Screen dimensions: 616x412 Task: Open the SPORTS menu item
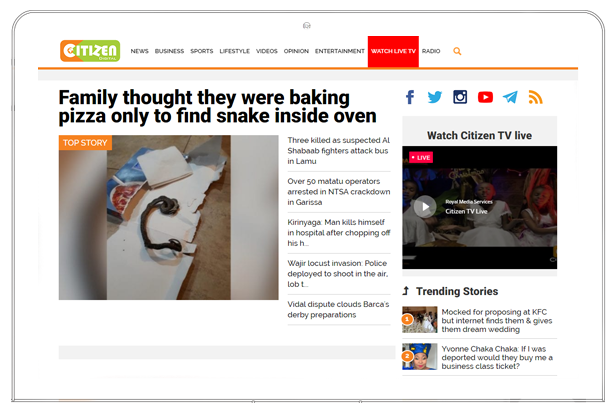202,51
